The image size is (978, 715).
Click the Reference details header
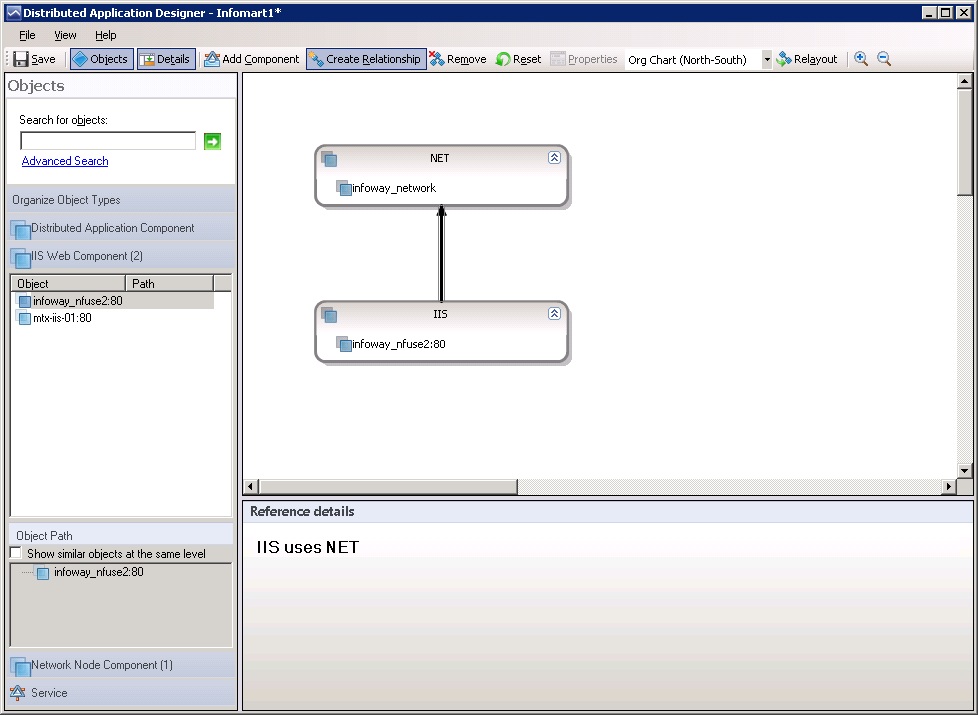click(x=608, y=512)
